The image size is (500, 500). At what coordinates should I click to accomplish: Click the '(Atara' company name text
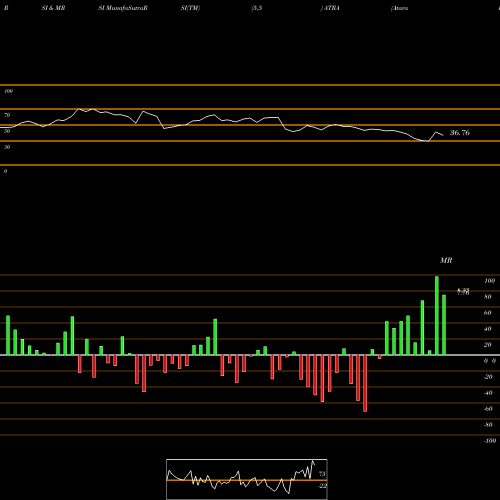(x=400, y=8)
